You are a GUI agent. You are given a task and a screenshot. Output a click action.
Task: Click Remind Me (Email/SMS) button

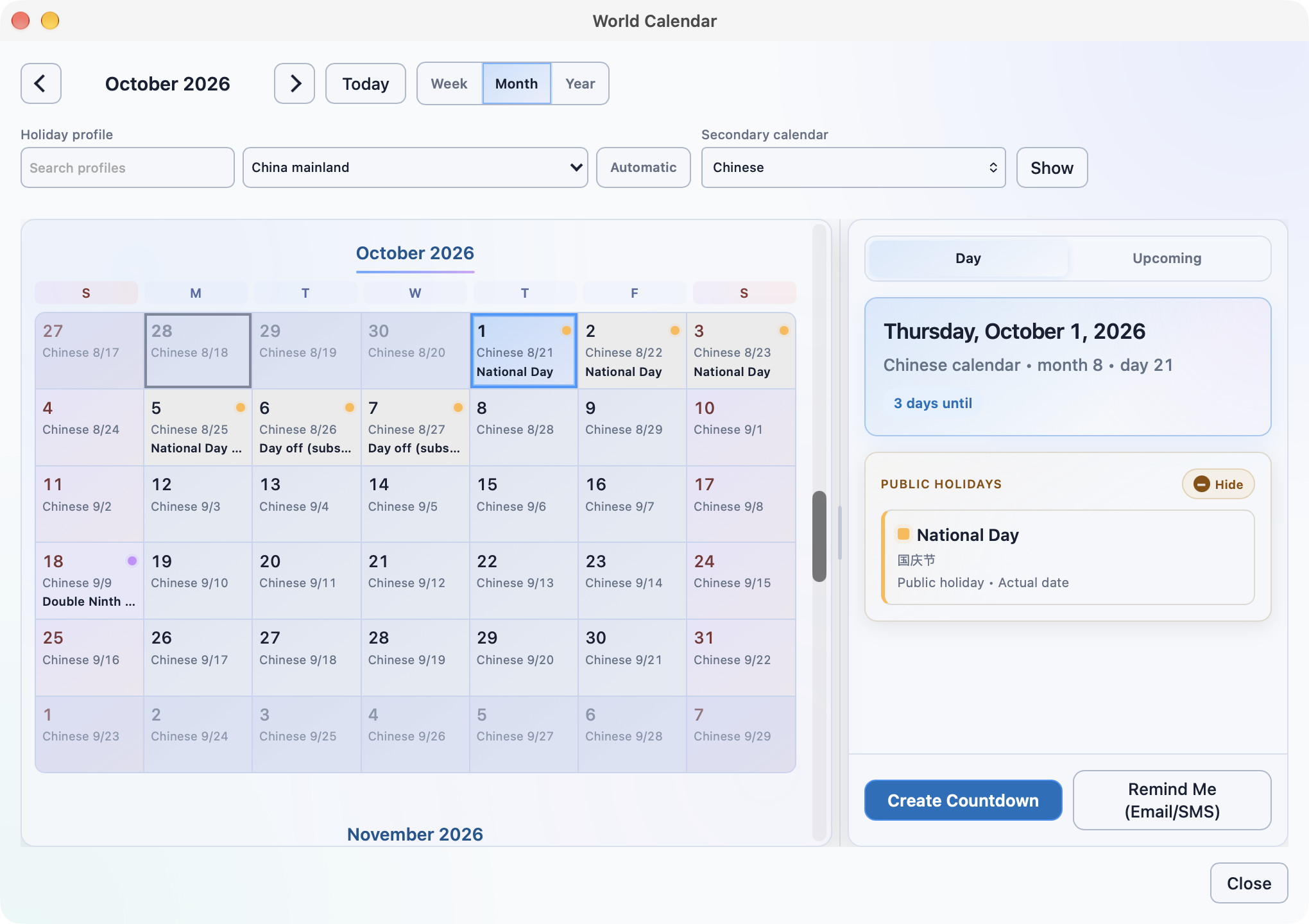1172,800
